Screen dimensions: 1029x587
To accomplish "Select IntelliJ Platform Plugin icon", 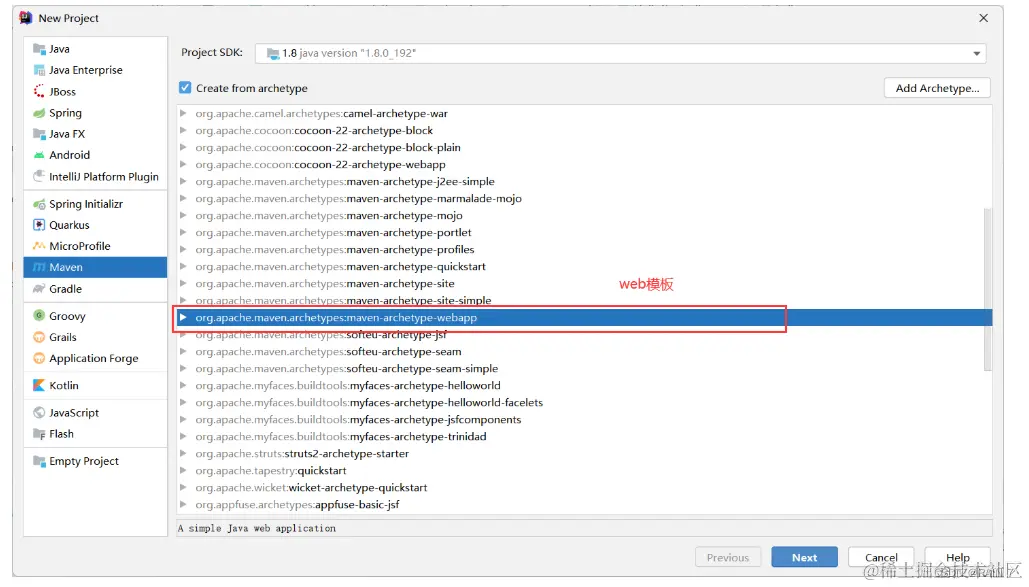I will pos(39,177).
